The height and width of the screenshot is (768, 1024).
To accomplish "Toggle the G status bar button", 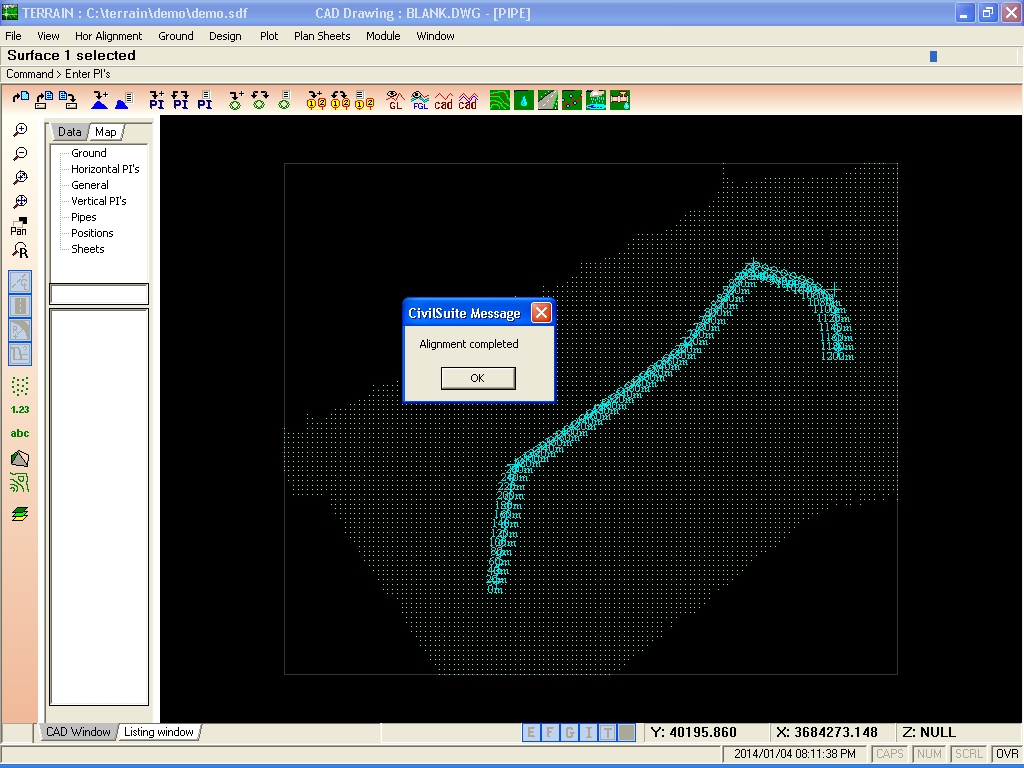I will click(x=569, y=732).
